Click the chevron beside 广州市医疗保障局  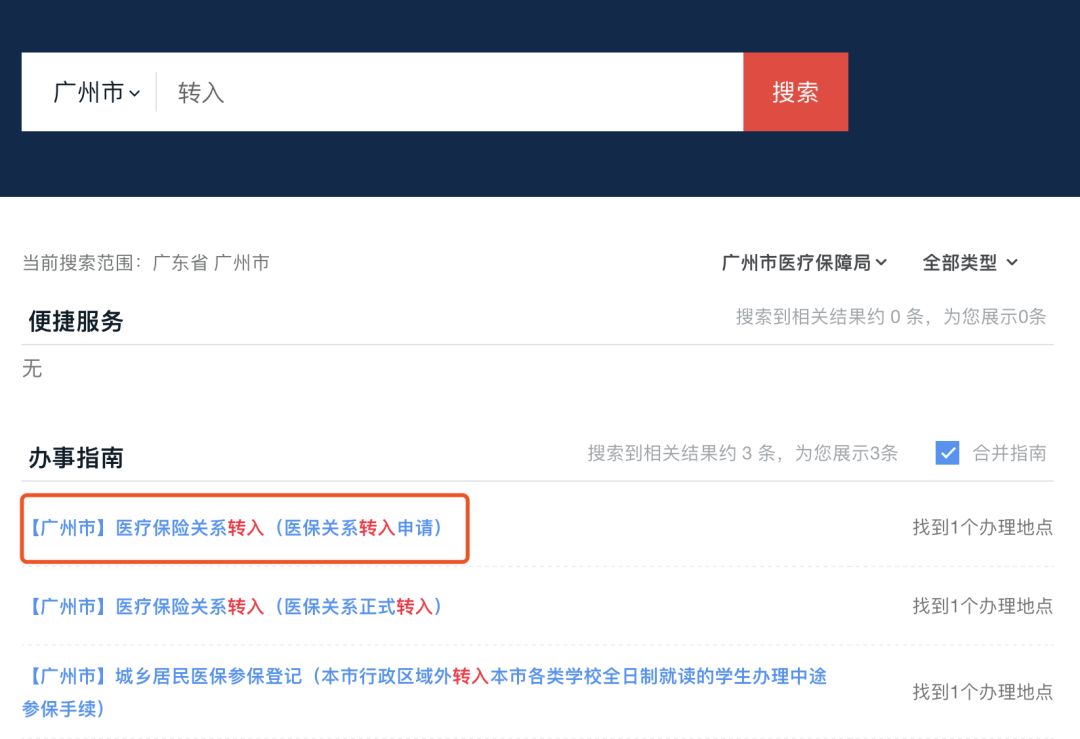(879, 262)
